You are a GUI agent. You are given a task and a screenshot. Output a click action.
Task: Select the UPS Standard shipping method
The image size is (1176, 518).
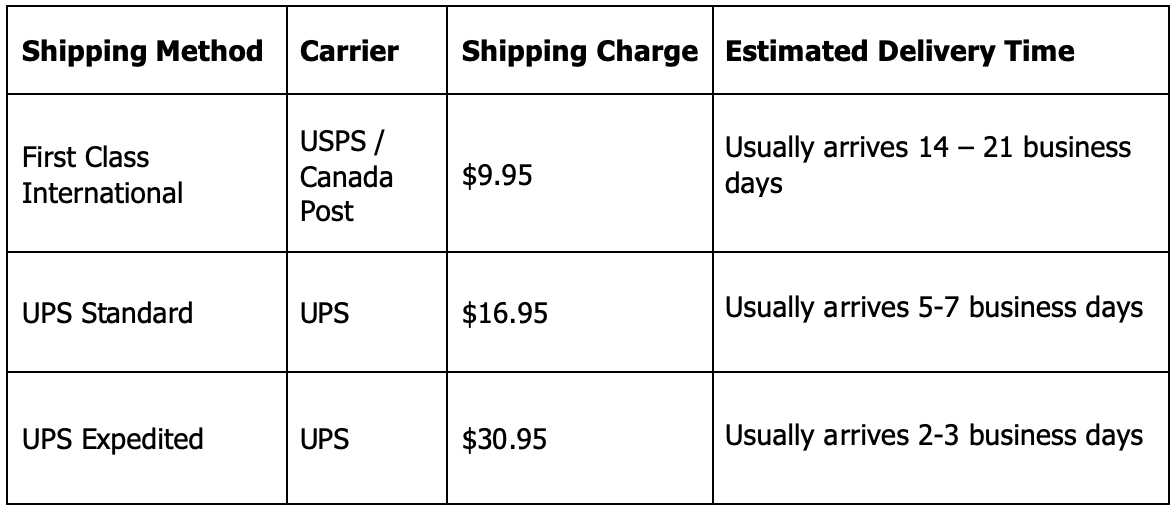coord(107,314)
